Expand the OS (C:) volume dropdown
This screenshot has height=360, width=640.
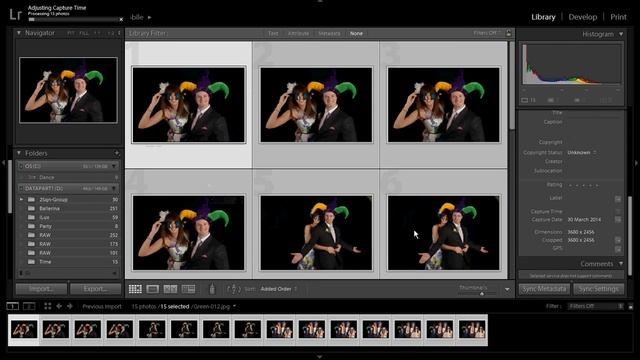(114, 166)
